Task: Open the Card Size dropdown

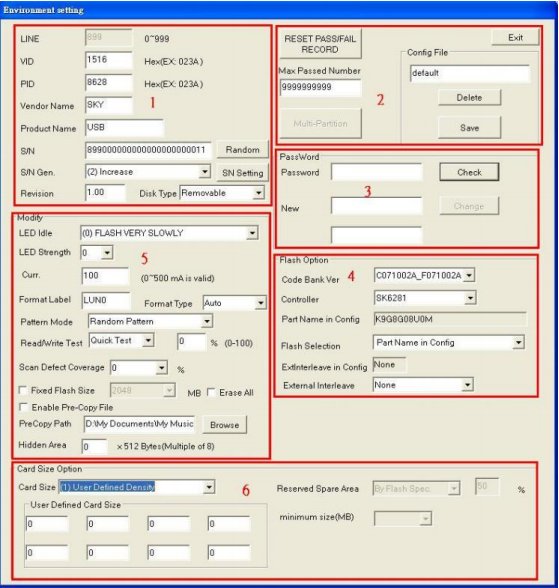Action: click(x=209, y=487)
